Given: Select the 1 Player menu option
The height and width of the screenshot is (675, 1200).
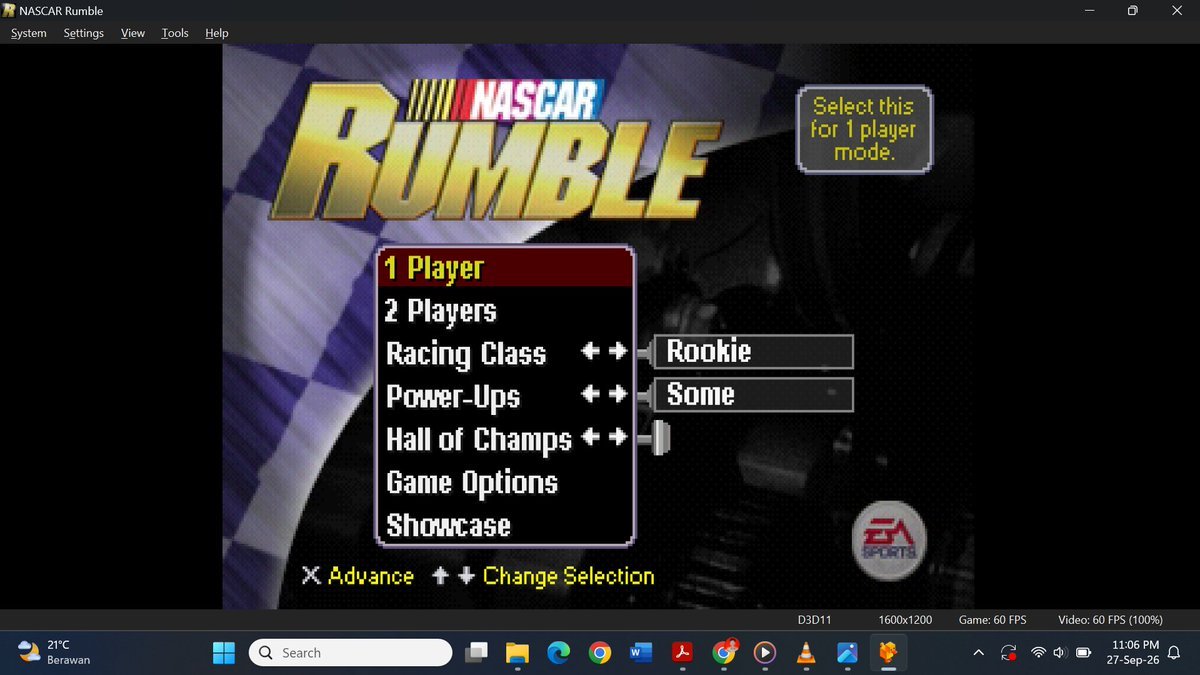Looking at the screenshot, I should coord(506,268).
